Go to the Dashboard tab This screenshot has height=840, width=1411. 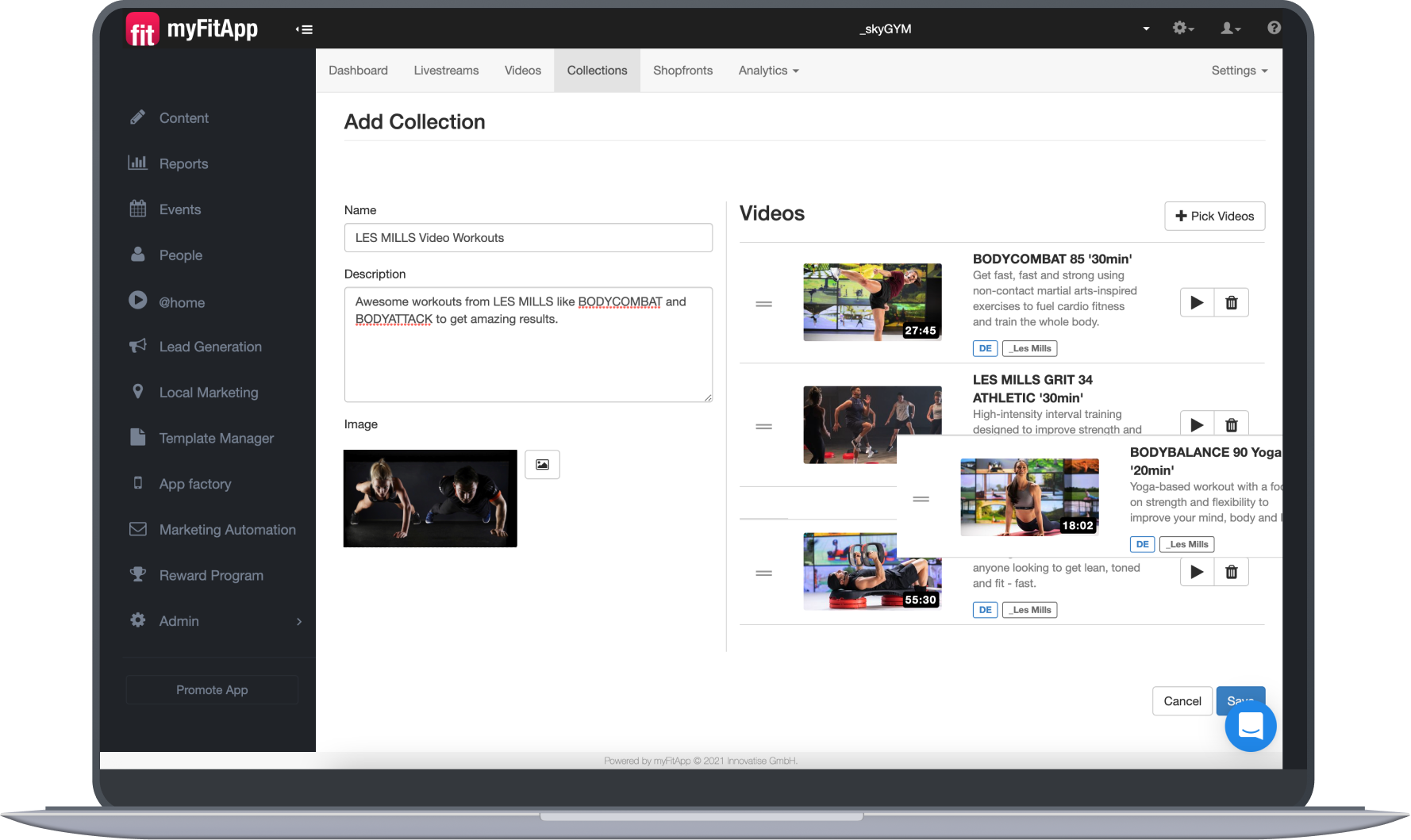tap(359, 71)
